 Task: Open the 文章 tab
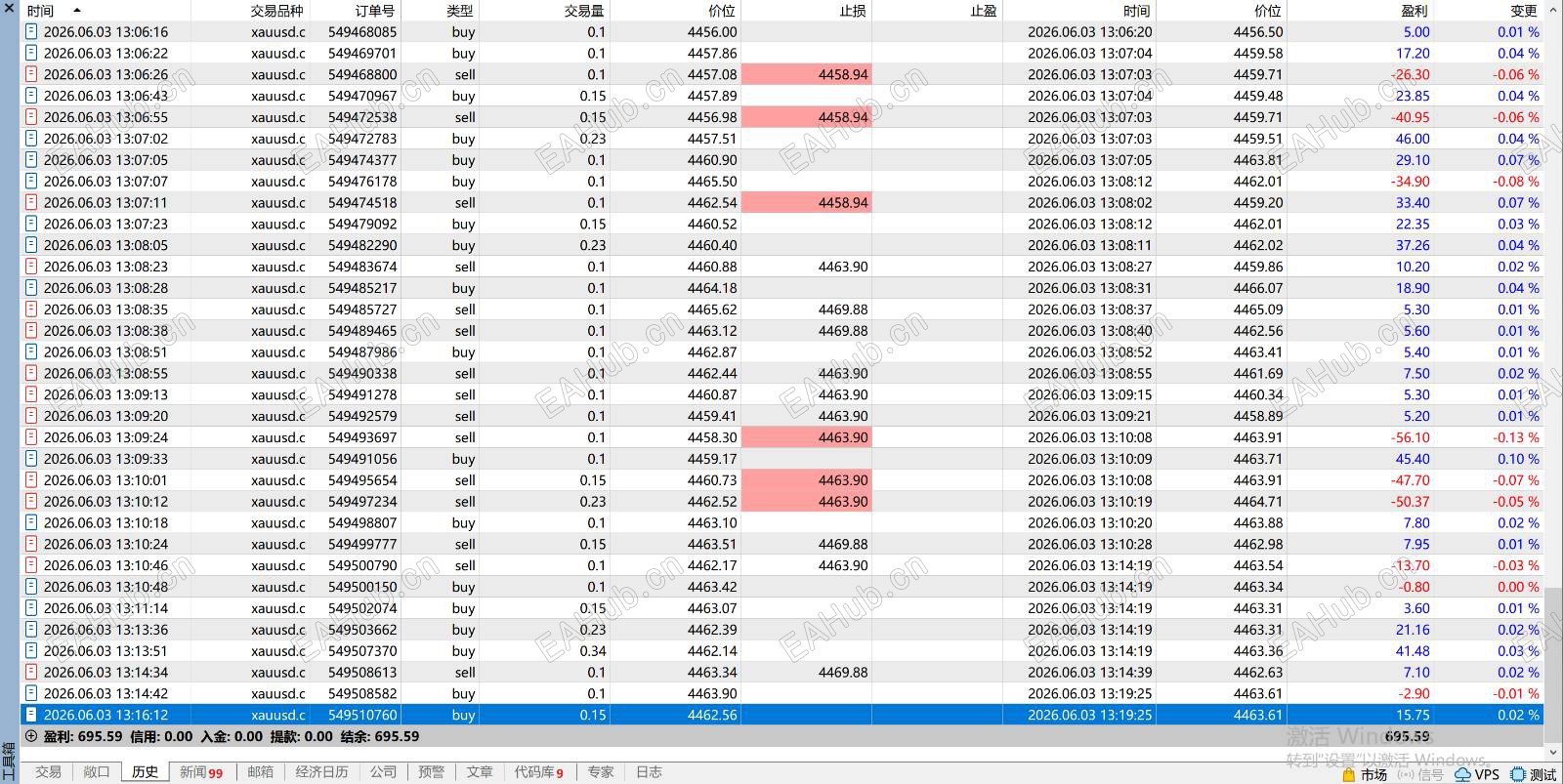coord(479,772)
